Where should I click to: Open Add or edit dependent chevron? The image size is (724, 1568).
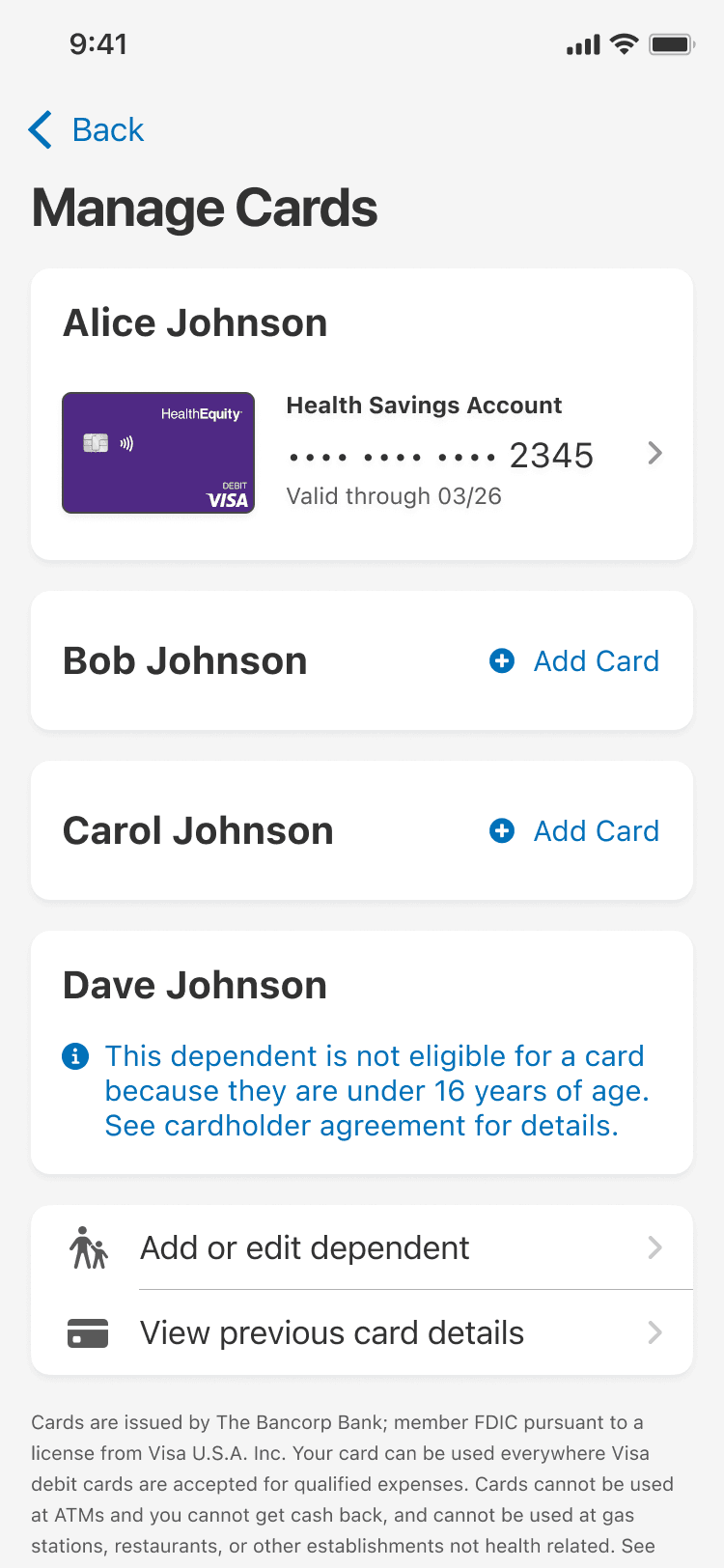655,1247
